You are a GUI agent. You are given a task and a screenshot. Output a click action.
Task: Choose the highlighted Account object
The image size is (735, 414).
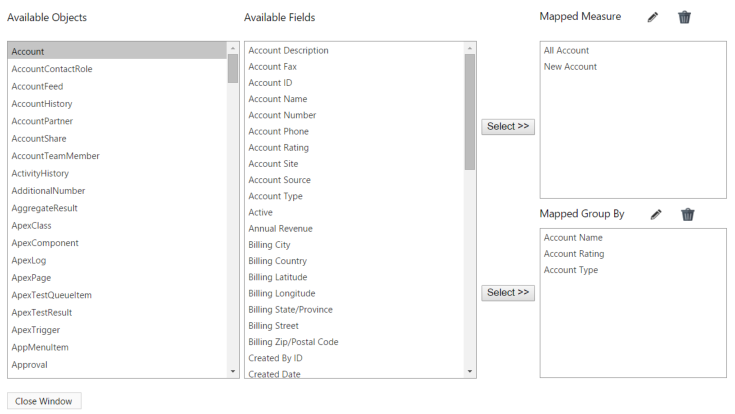click(x=117, y=51)
